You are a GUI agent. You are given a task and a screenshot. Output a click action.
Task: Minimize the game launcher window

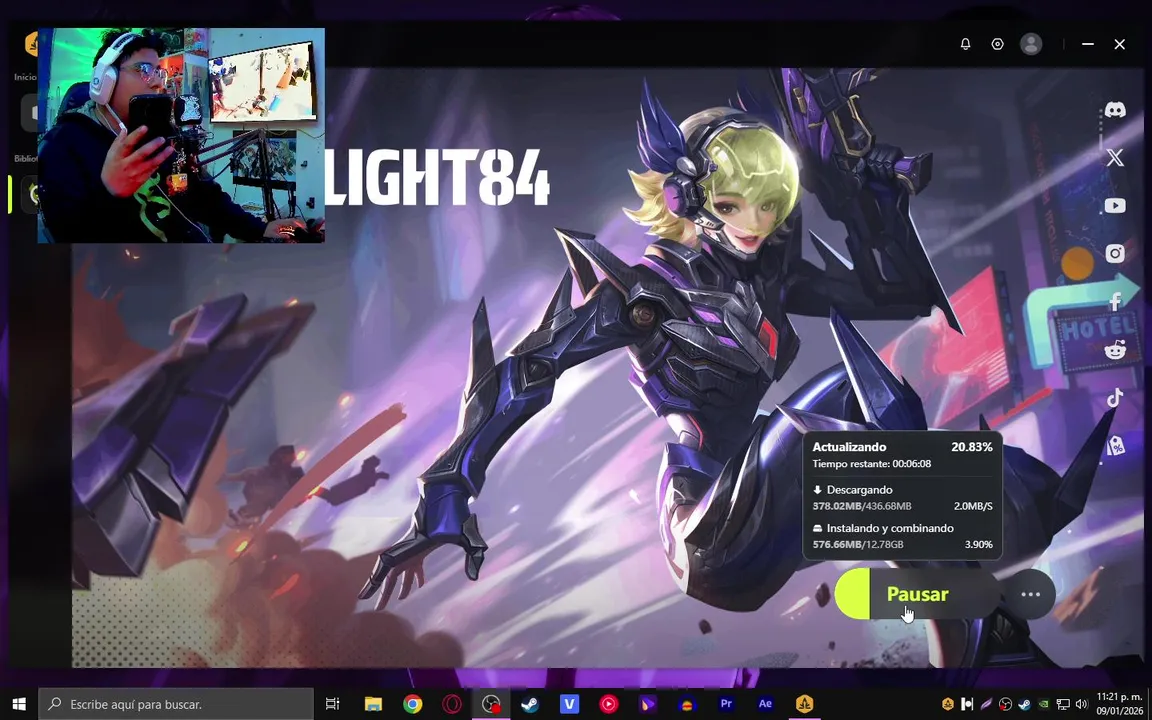pos(1087,44)
